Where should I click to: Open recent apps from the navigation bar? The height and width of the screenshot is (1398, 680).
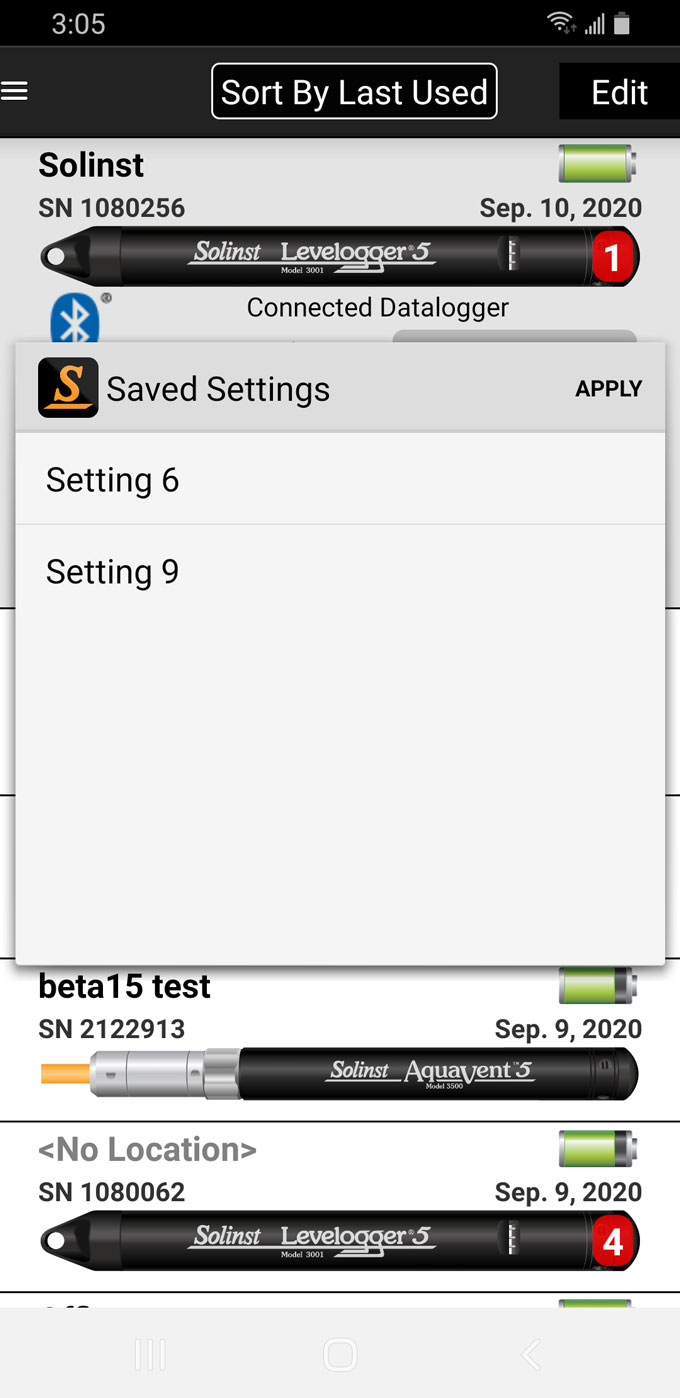pyautogui.click(x=149, y=1355)
